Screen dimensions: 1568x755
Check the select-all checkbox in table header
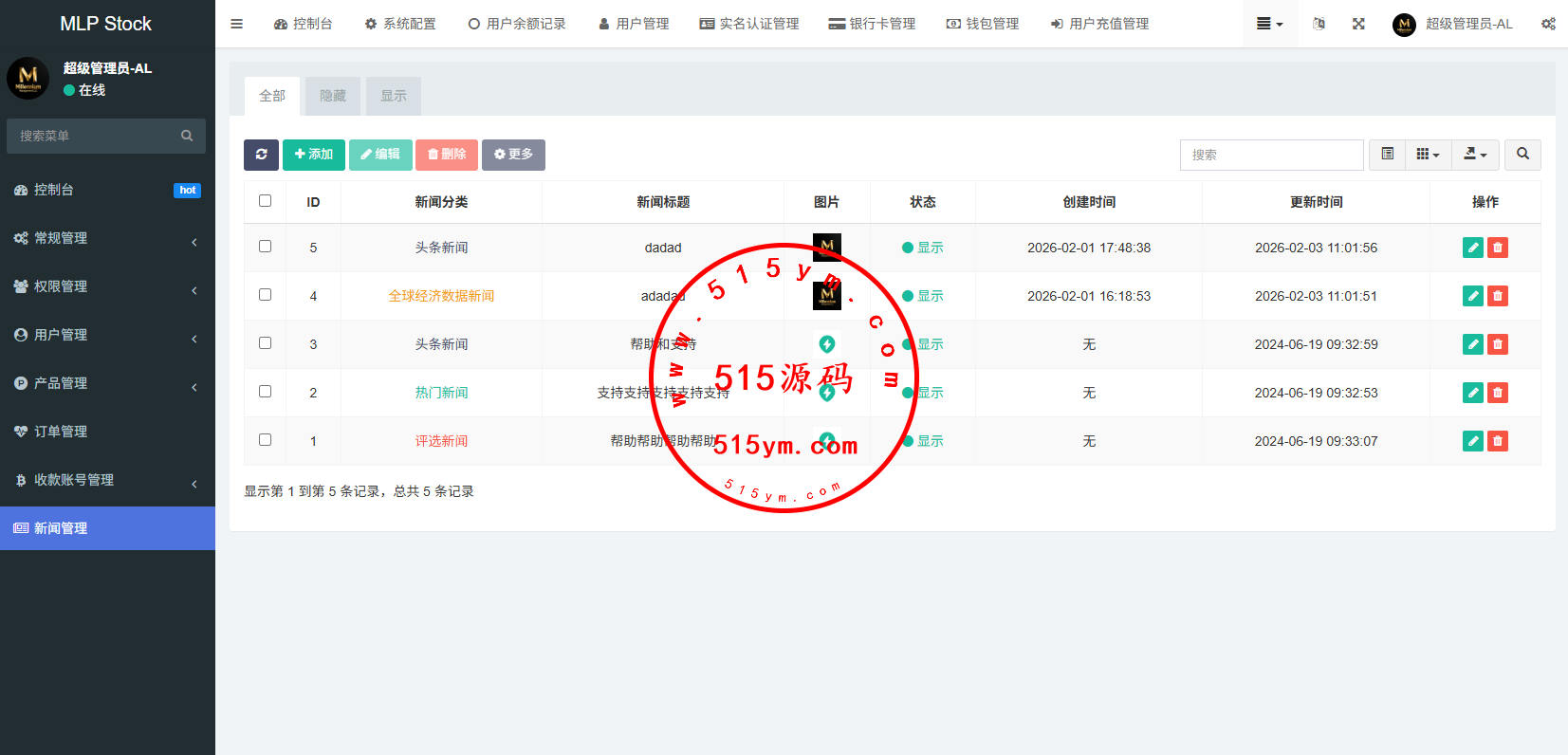[x=266, y=201]
